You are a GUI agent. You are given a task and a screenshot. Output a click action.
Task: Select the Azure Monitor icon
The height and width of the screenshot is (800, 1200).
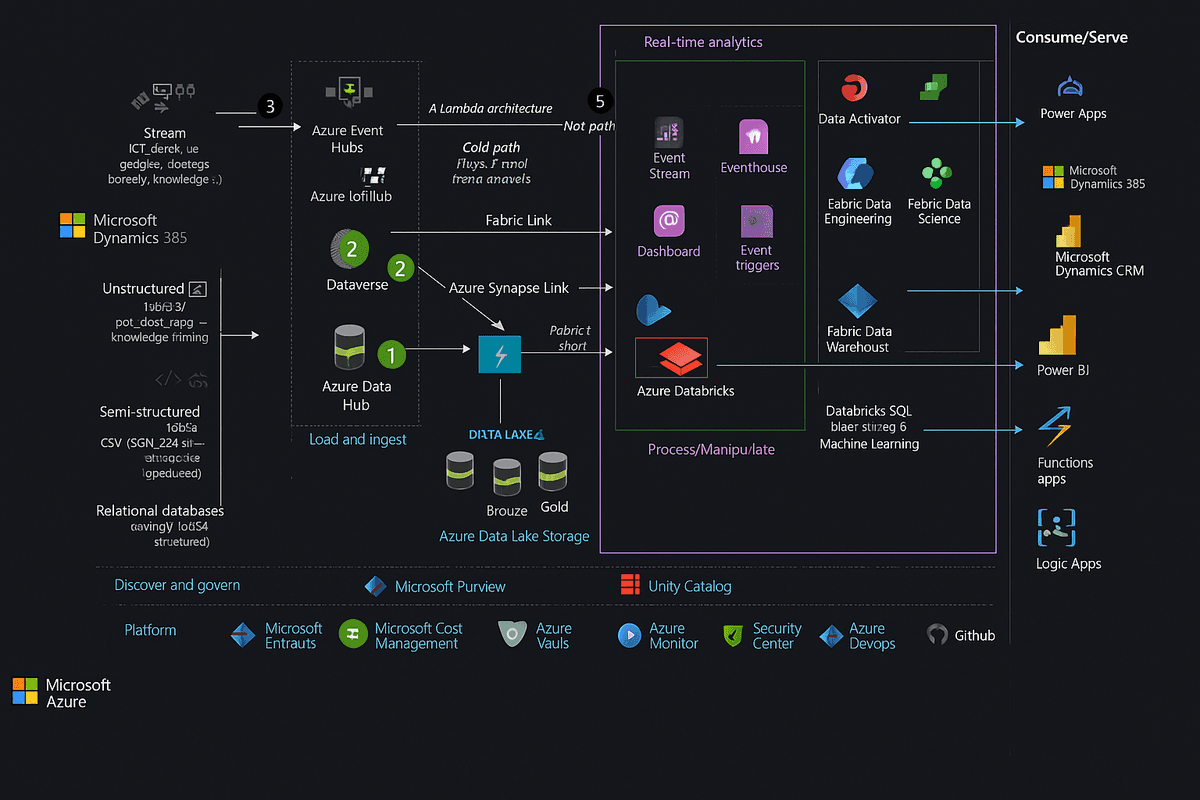point(630,635)
